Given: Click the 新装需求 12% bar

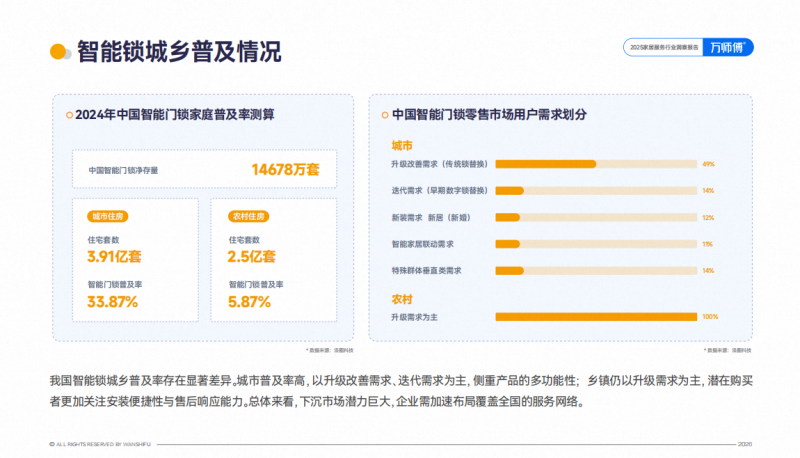Looking at the screenshot, I should tap(596, 217).
